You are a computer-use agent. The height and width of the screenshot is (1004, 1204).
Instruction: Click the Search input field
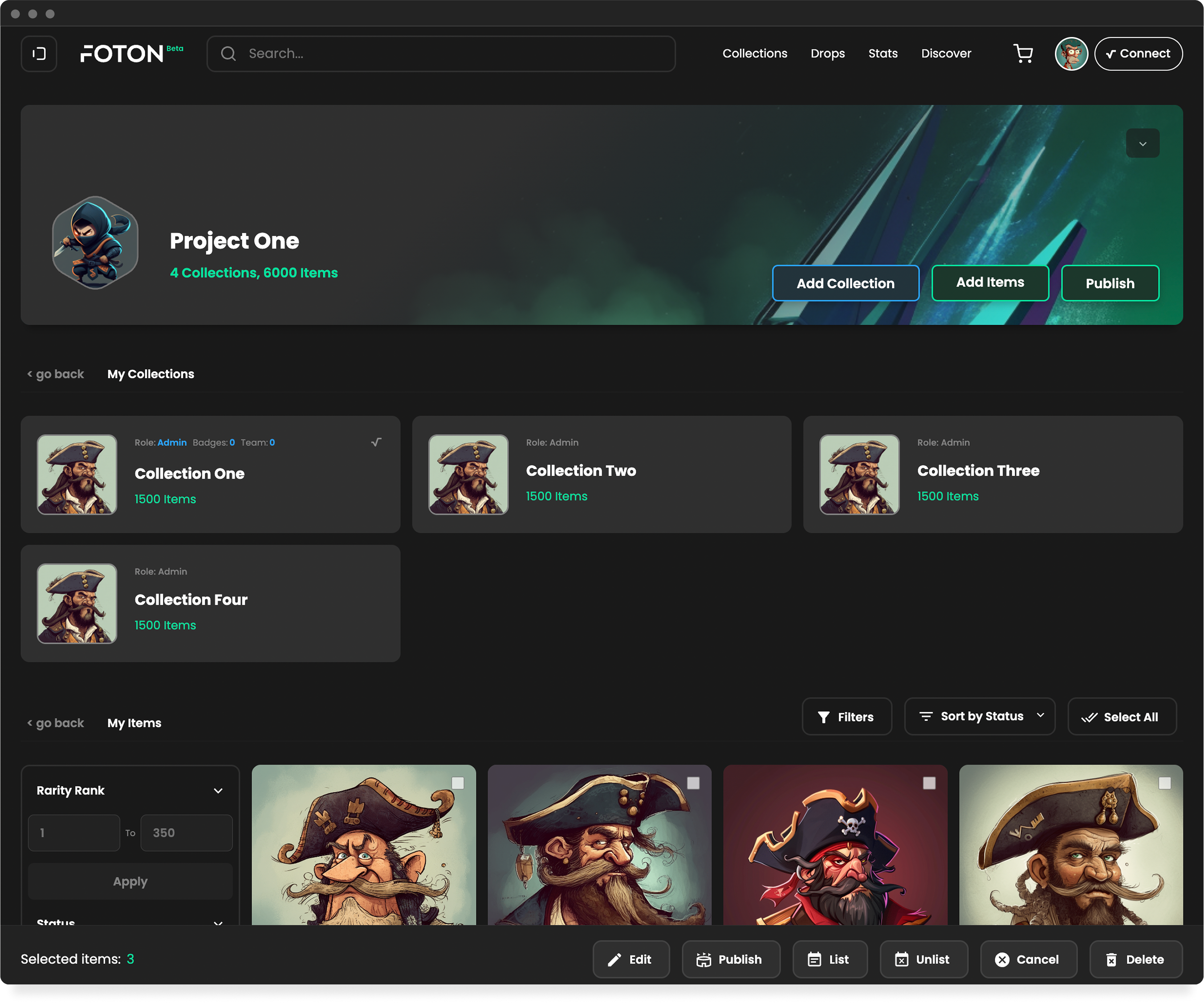(440, 54)
